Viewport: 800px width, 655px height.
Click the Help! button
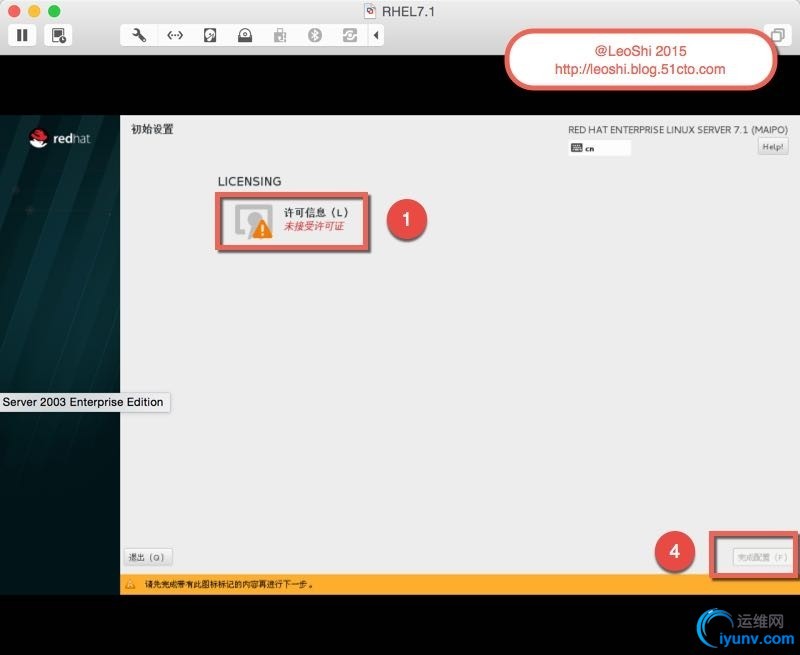(772, 146)
